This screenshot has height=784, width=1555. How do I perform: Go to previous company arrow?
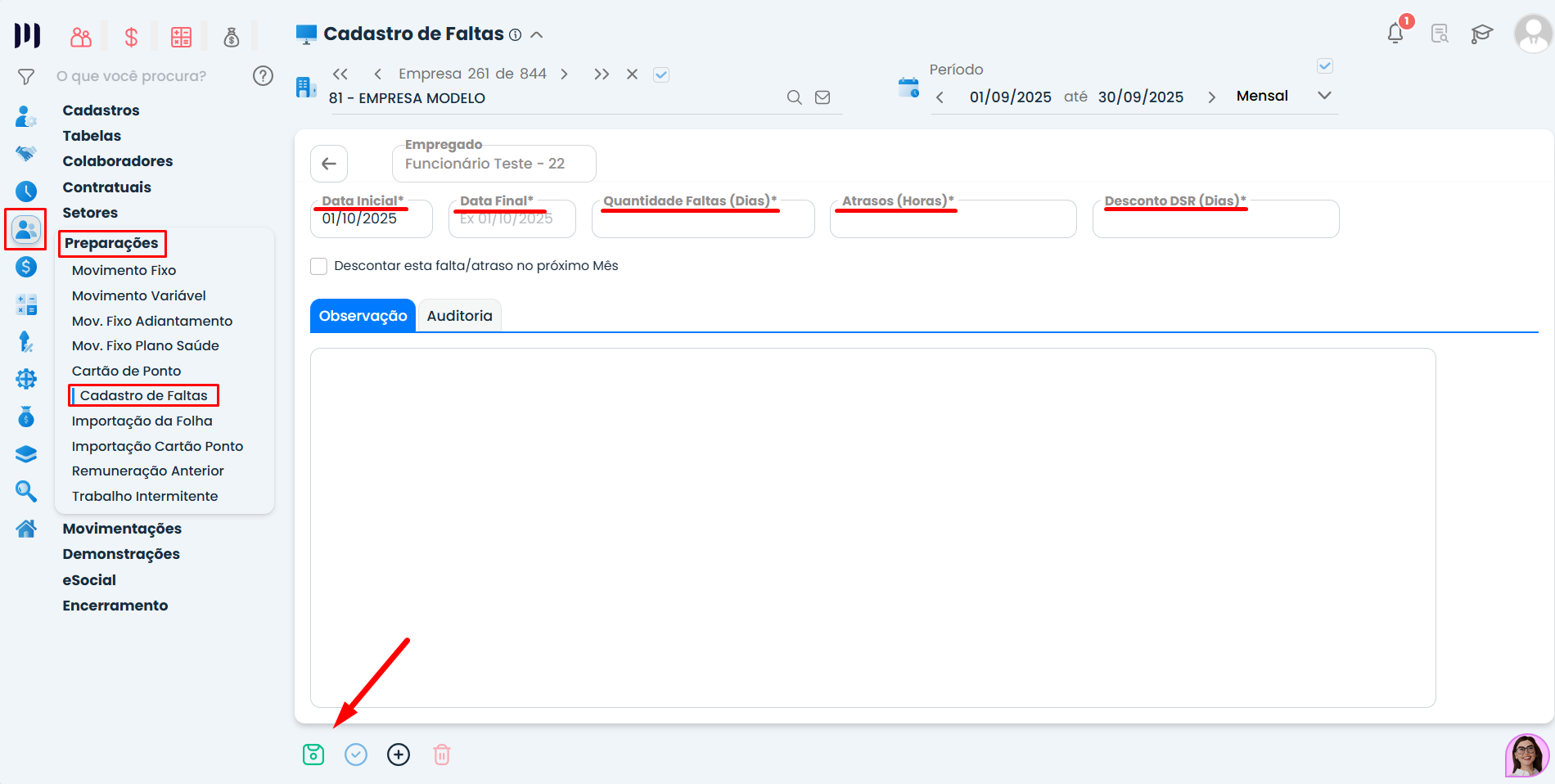(378, 74)
